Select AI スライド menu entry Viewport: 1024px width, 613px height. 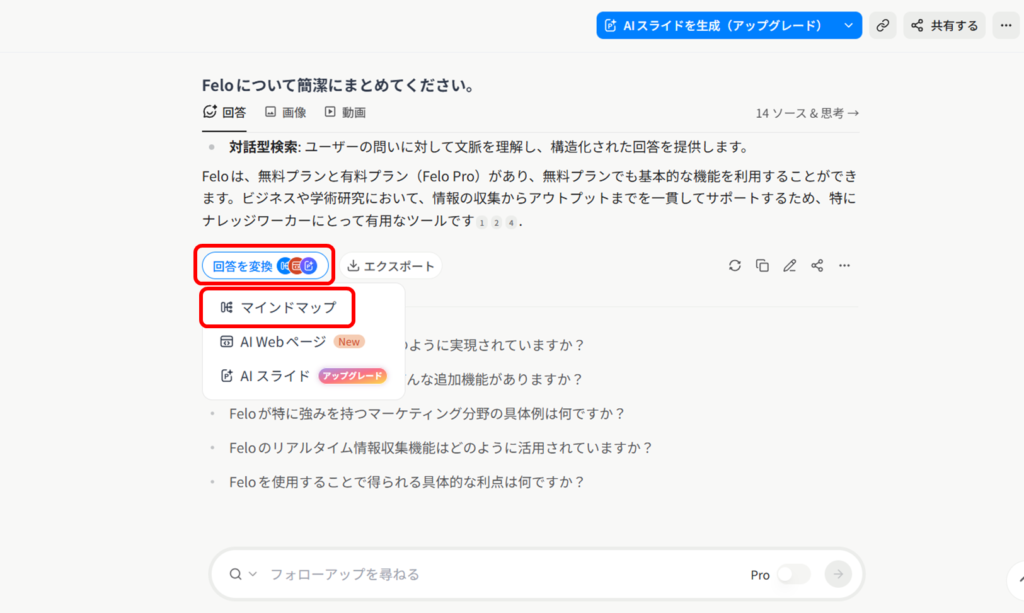tap(275, 376)
